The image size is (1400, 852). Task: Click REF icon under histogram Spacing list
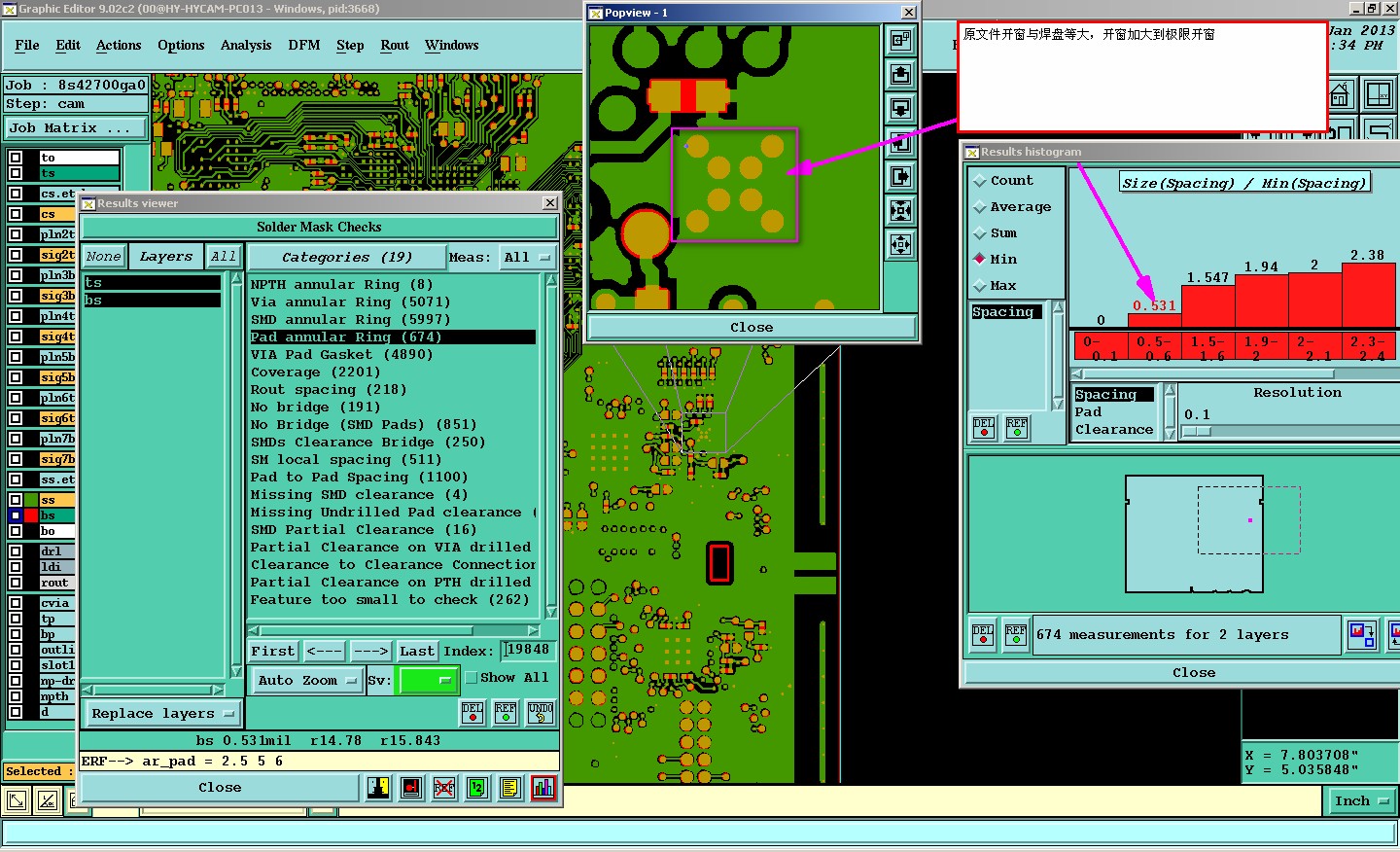pyautogui.click(x=1017, y=428)
